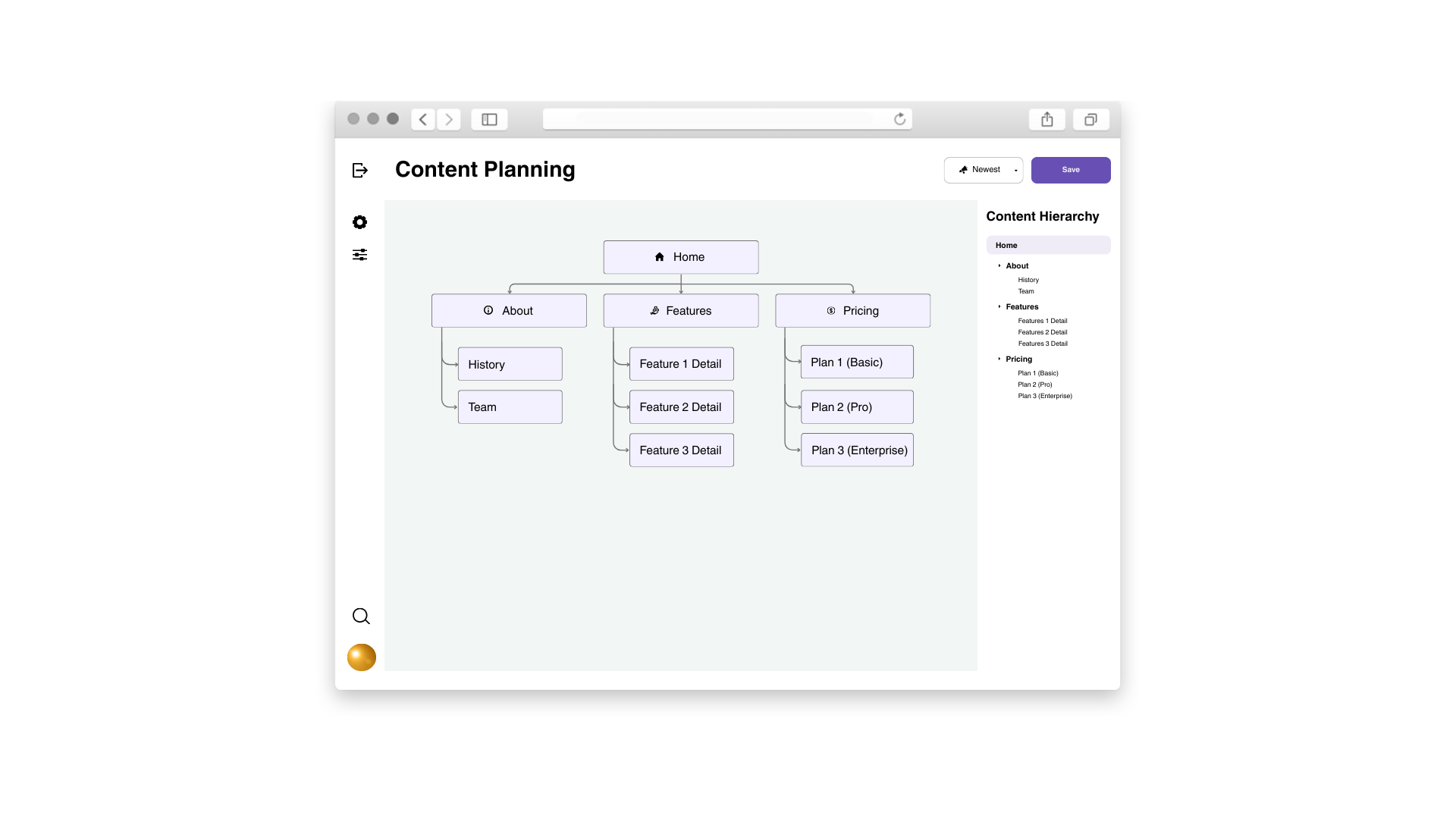Click the Save button
This screenshot has width=1456, height=819.
1071,170
